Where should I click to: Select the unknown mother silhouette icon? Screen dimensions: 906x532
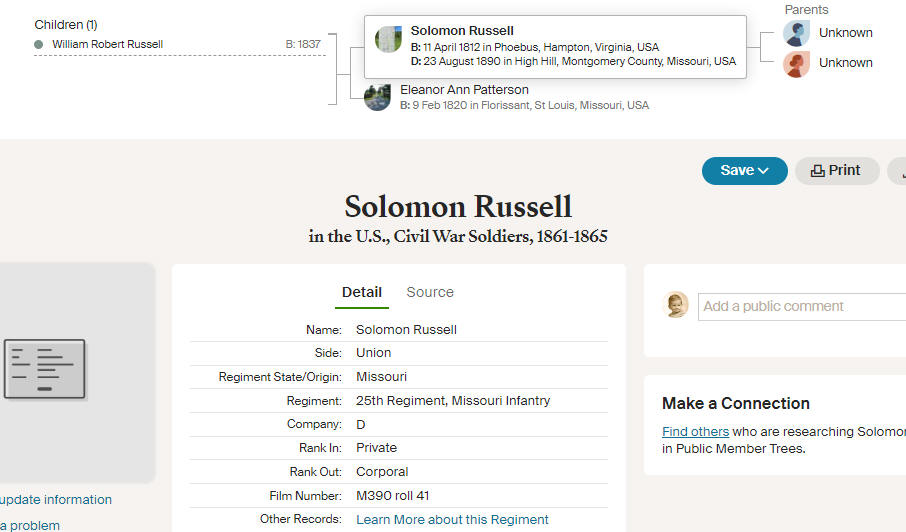[796, 64]
